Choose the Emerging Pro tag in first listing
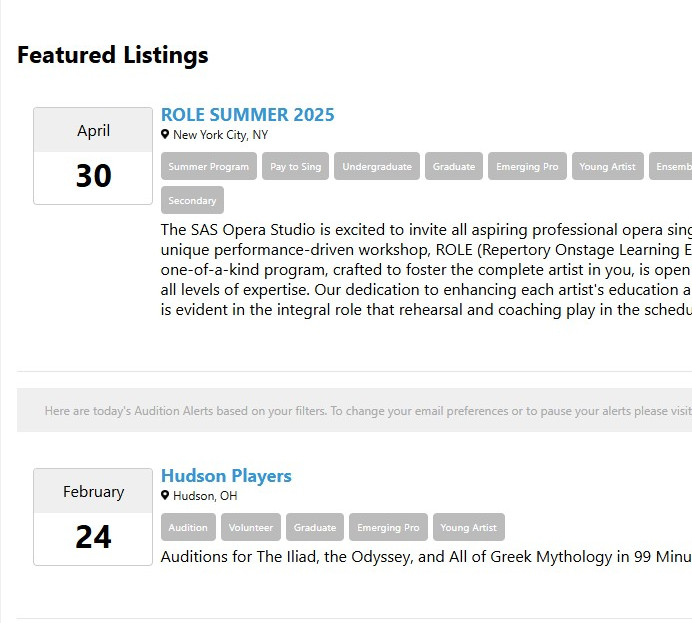 click(527, 166)
